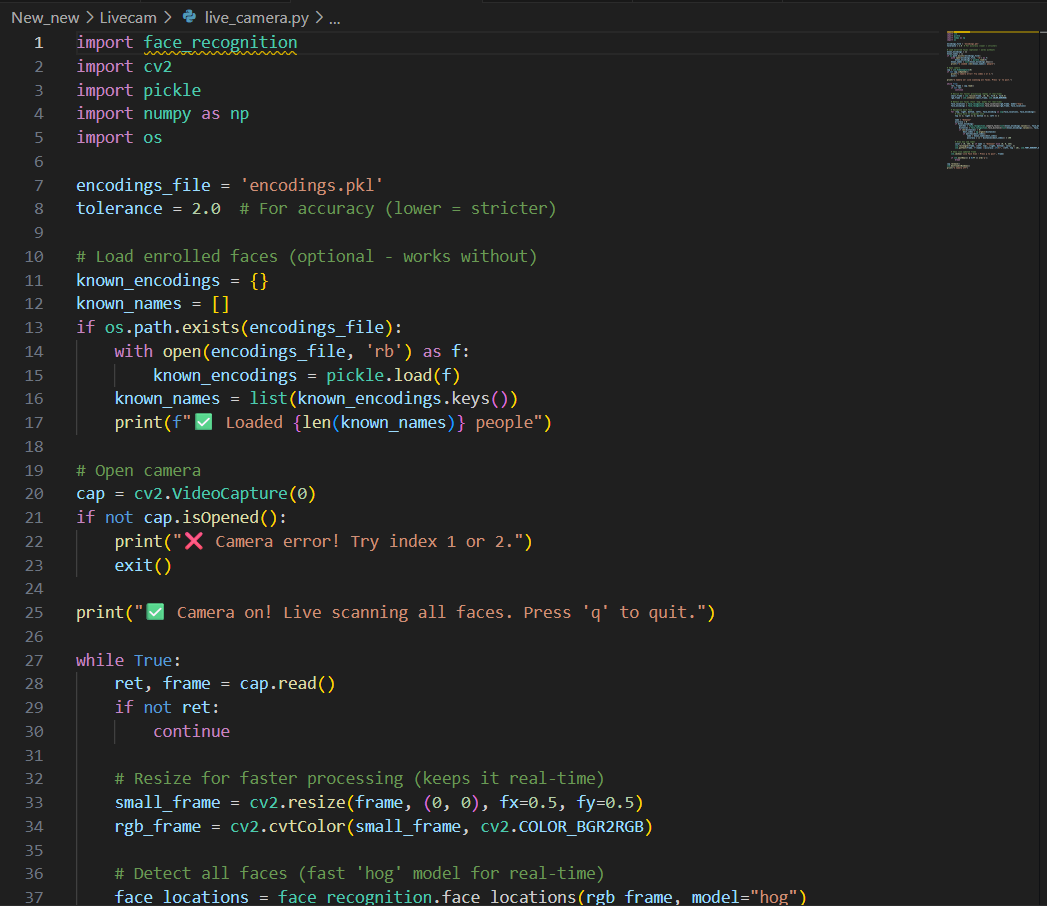Place cursor on tolerance value 2.0
Viewport: 1047px width, 906px height.
pyautogui.click(x=207, y=208)
